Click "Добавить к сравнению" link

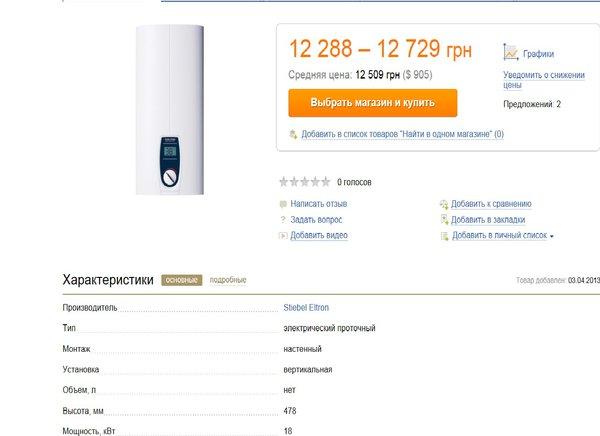pyautogui.click(x=491, y=204)
